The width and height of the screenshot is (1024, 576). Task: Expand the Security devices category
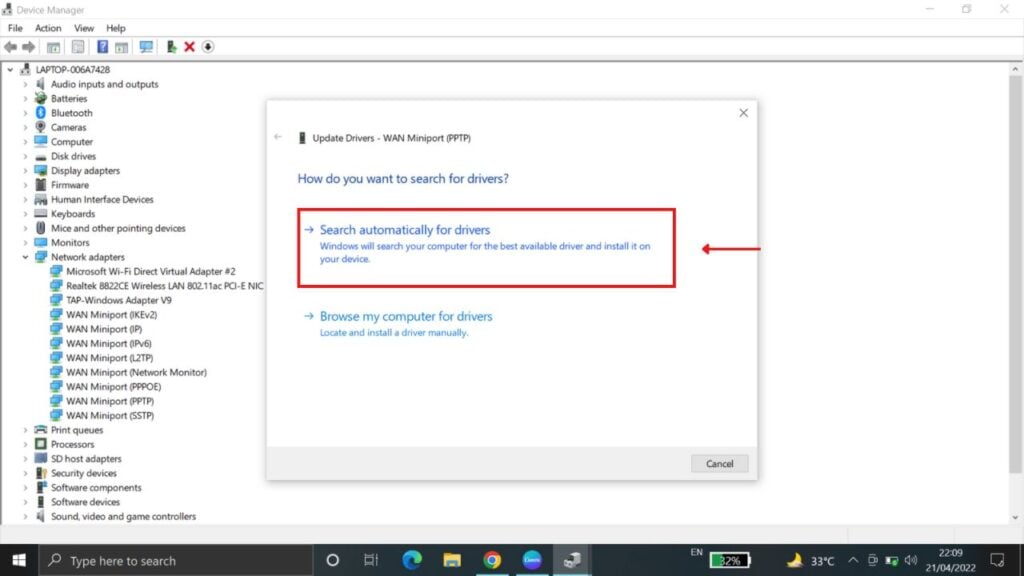pyautogui.click(x=25, y=473)
